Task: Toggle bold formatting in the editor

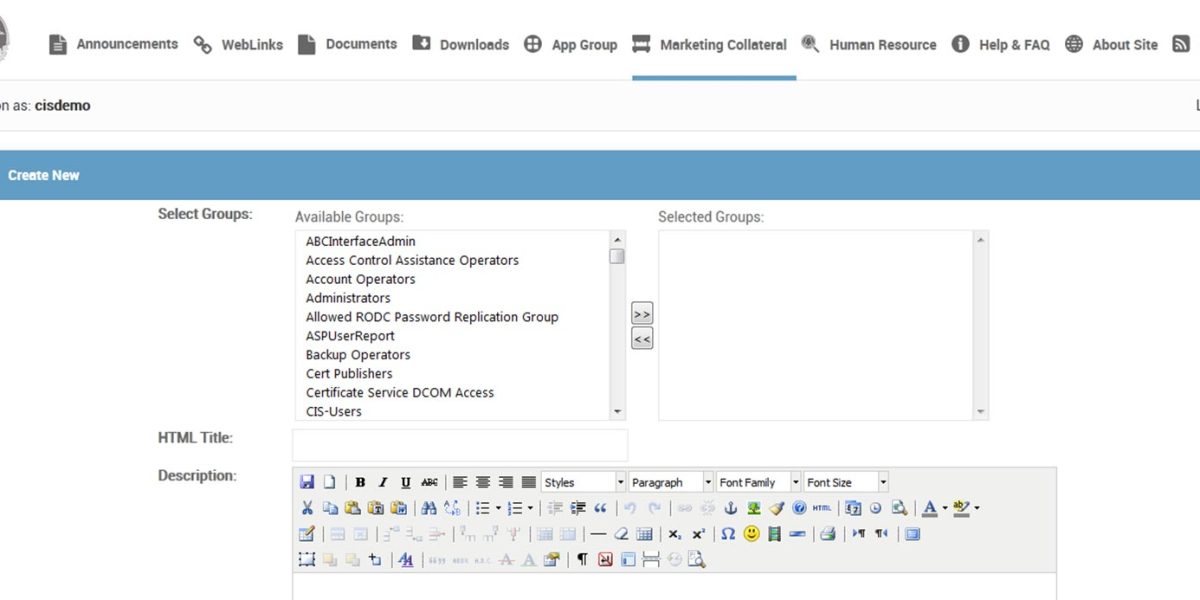Action: [x=359, y=481]
